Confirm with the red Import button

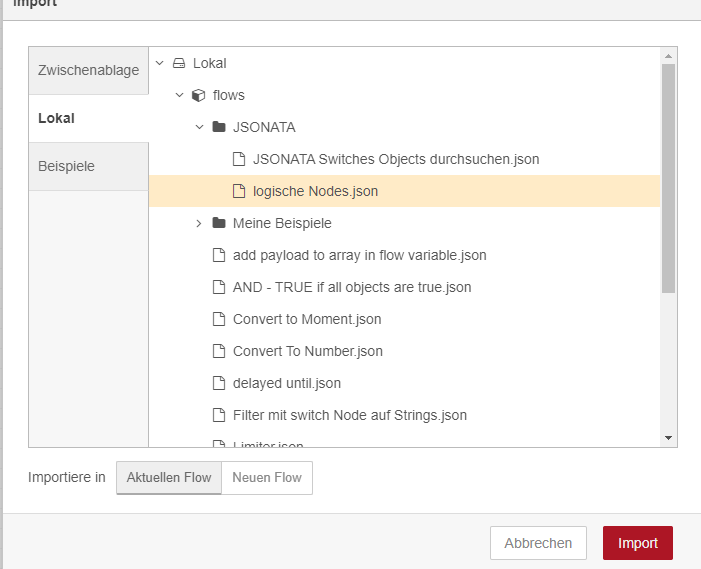[638, 543]
